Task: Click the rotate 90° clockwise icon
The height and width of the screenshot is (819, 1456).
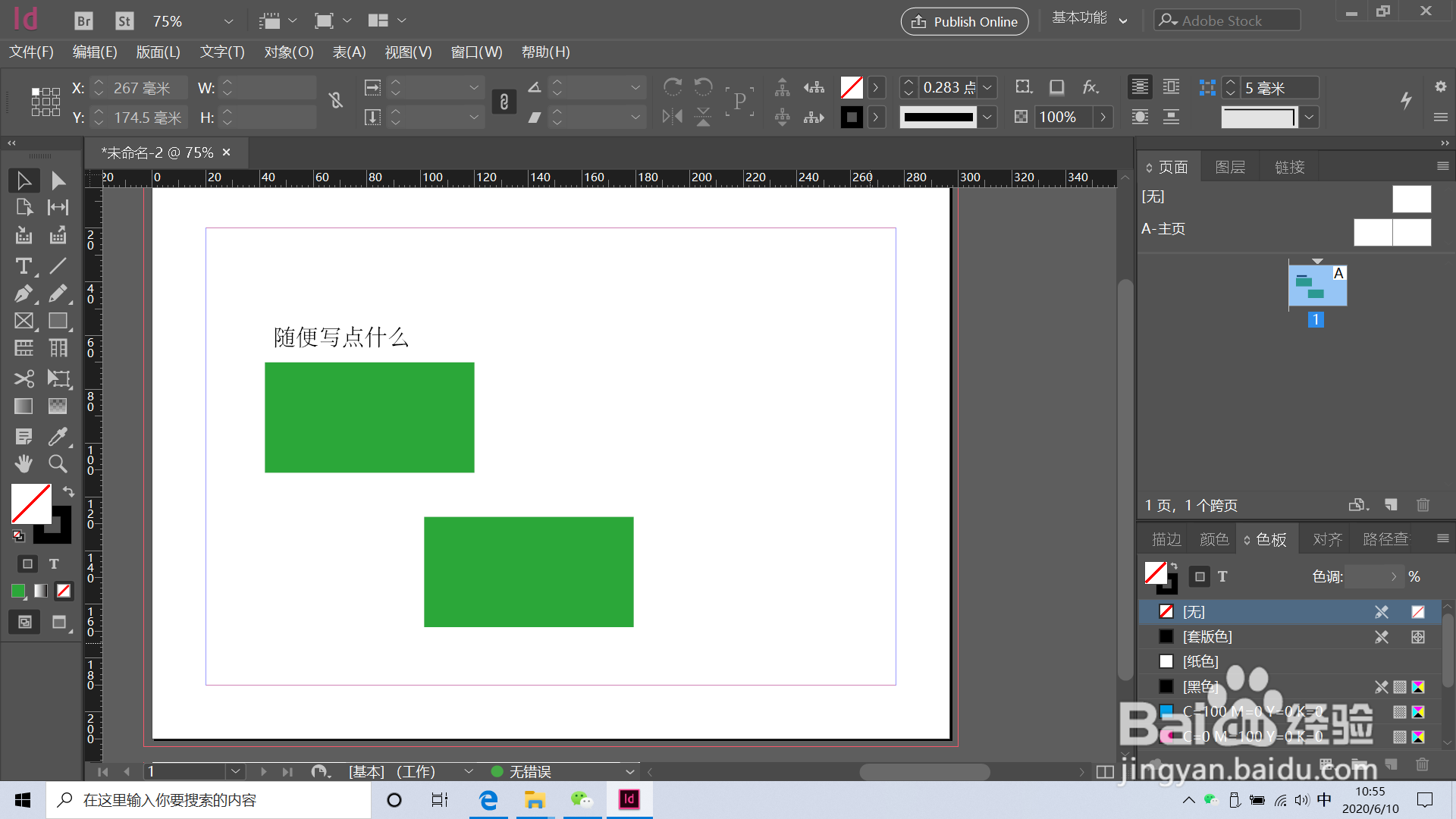Action: click(672, 87)
